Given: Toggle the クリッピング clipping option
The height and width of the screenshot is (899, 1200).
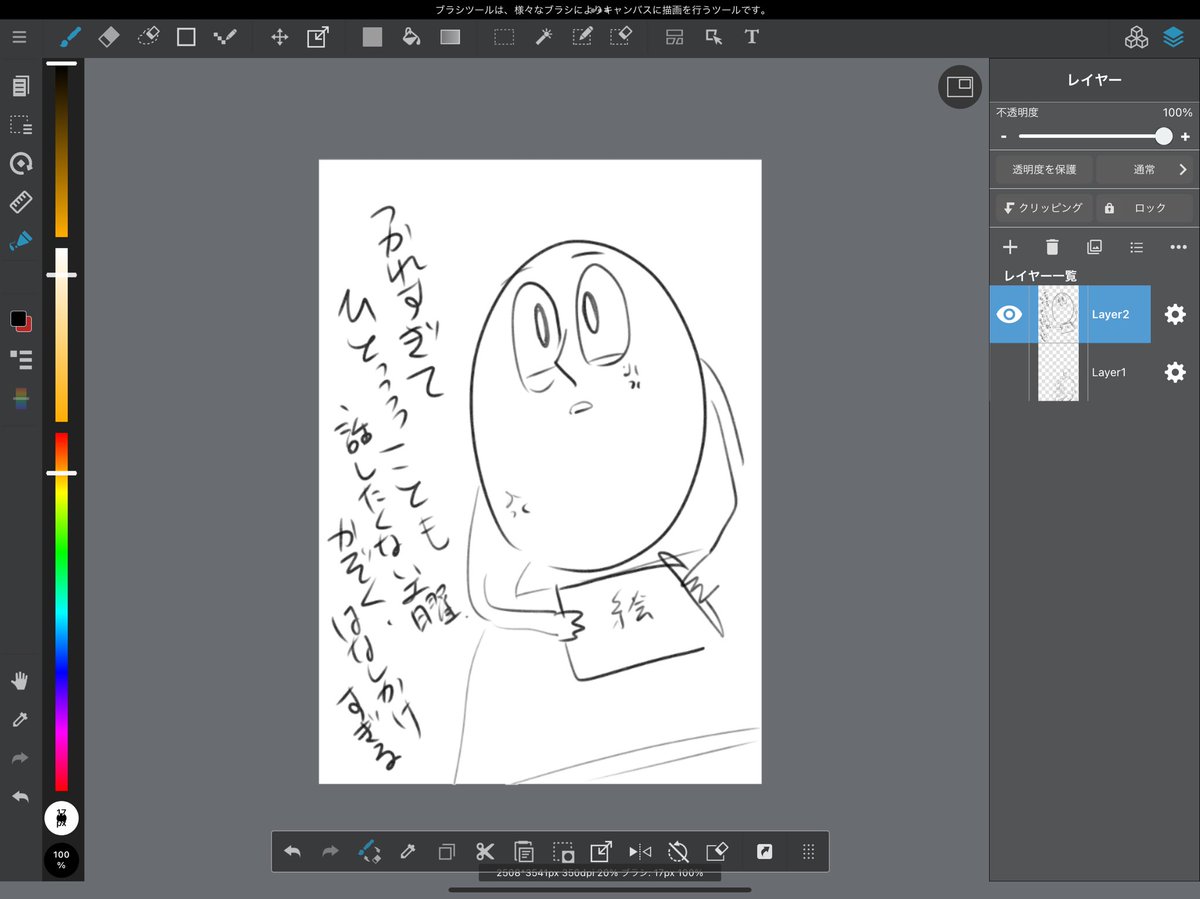Looking at the screenshot, I should pyautogui.click(x=1043, y=208).
